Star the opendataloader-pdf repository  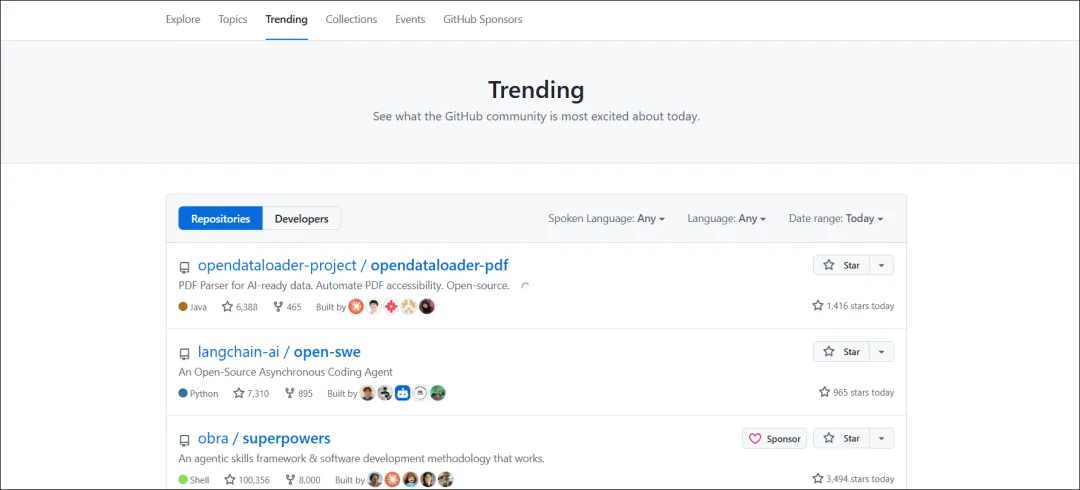tap(842, 265)
